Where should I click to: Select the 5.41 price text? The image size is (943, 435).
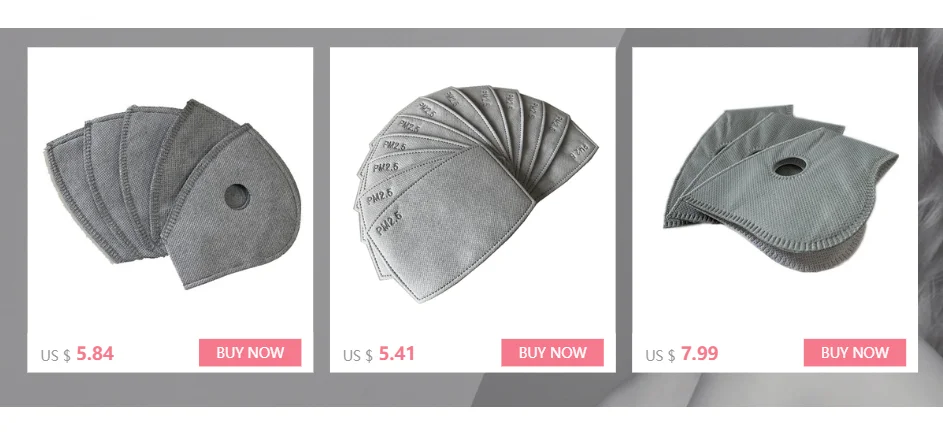coord(397,354)
